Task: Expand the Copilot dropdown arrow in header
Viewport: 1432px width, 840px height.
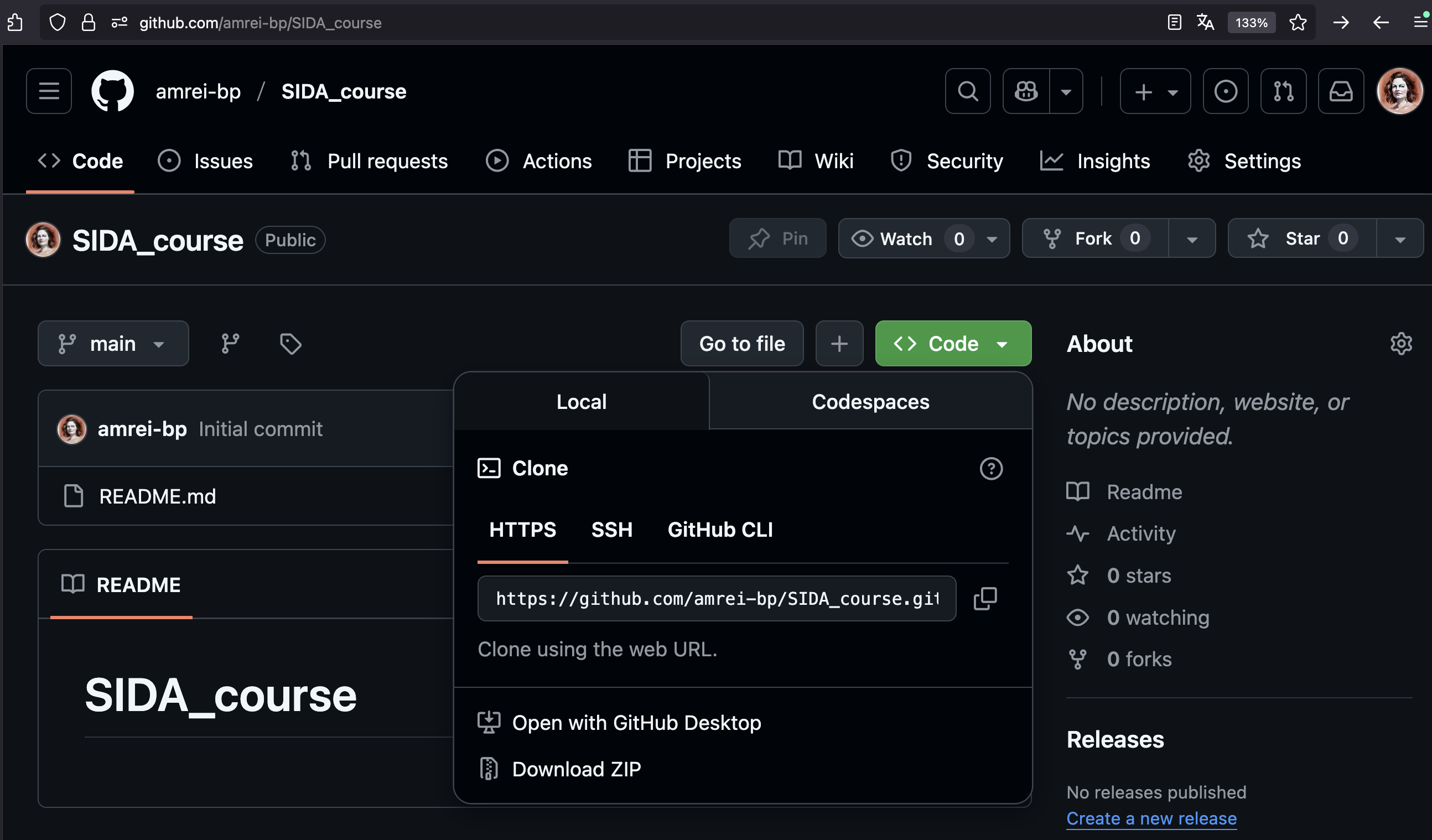Action: coord(1066,91)
